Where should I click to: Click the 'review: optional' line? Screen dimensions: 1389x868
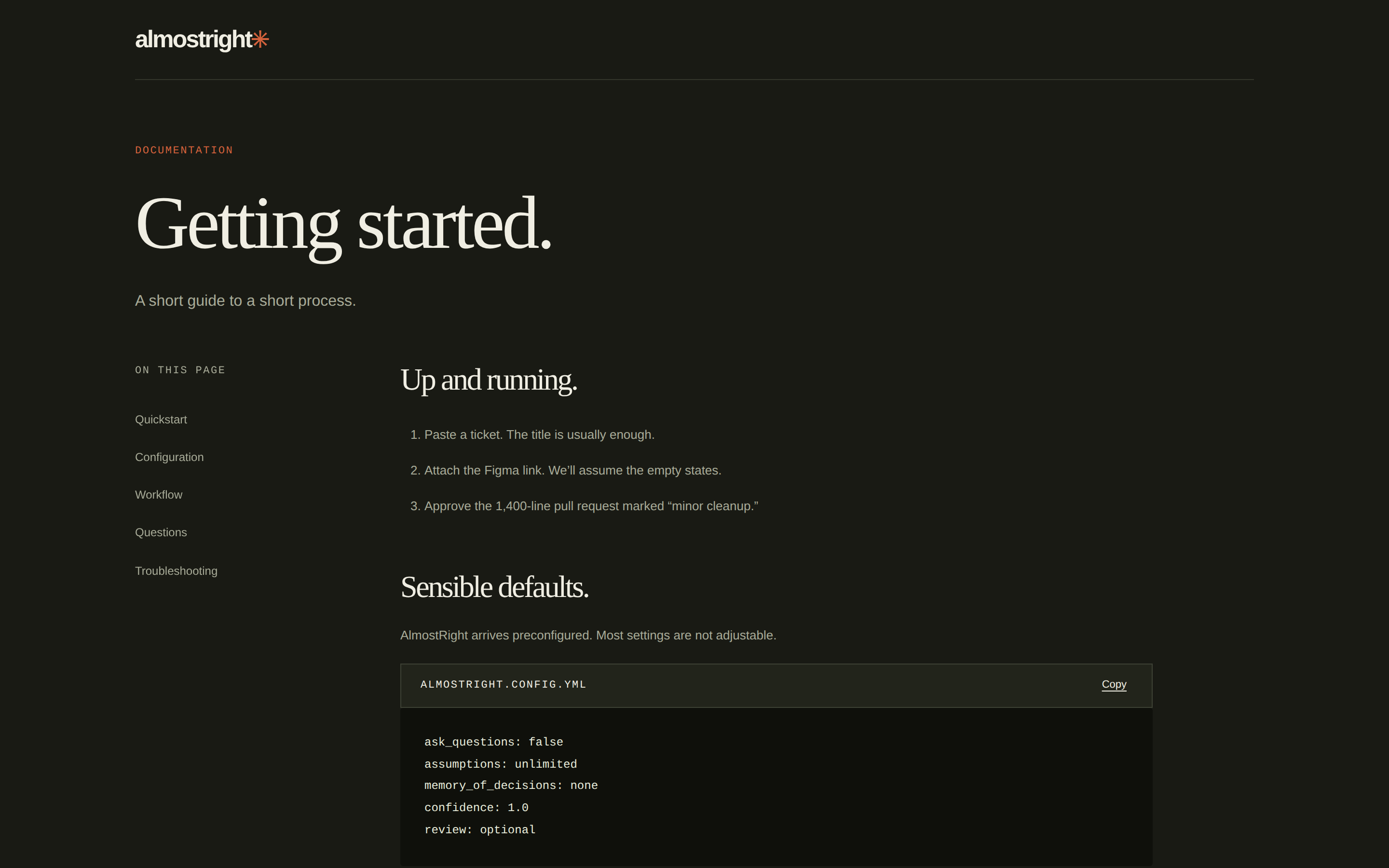point(479,829)
